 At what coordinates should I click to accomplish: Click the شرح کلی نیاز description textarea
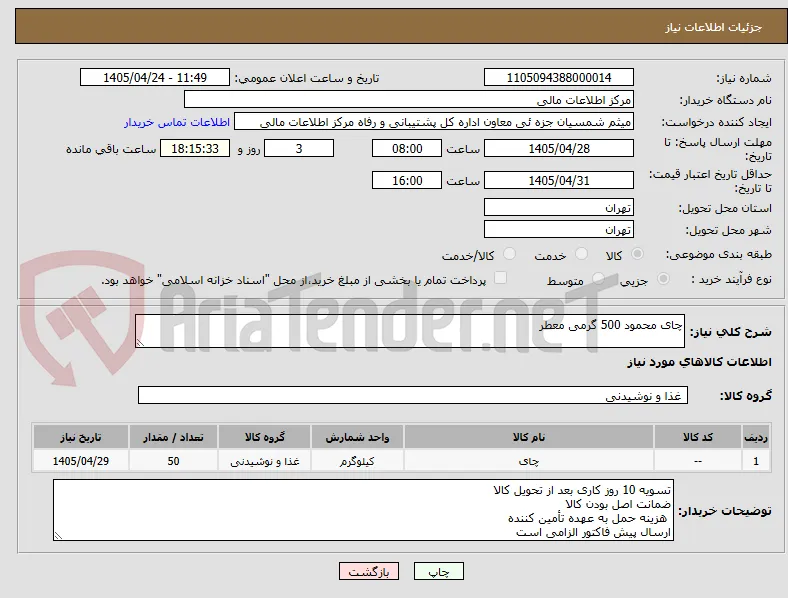click(410, 331)
